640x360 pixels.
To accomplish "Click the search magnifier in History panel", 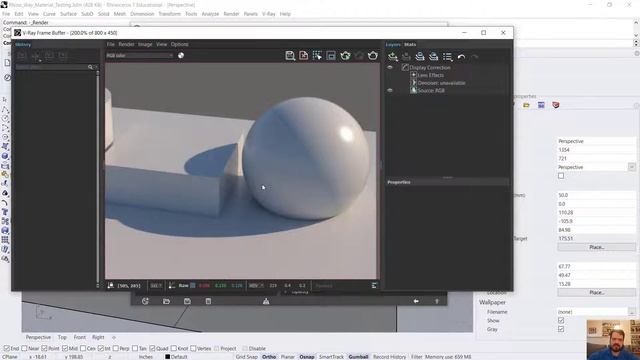I will coord(90,67).
